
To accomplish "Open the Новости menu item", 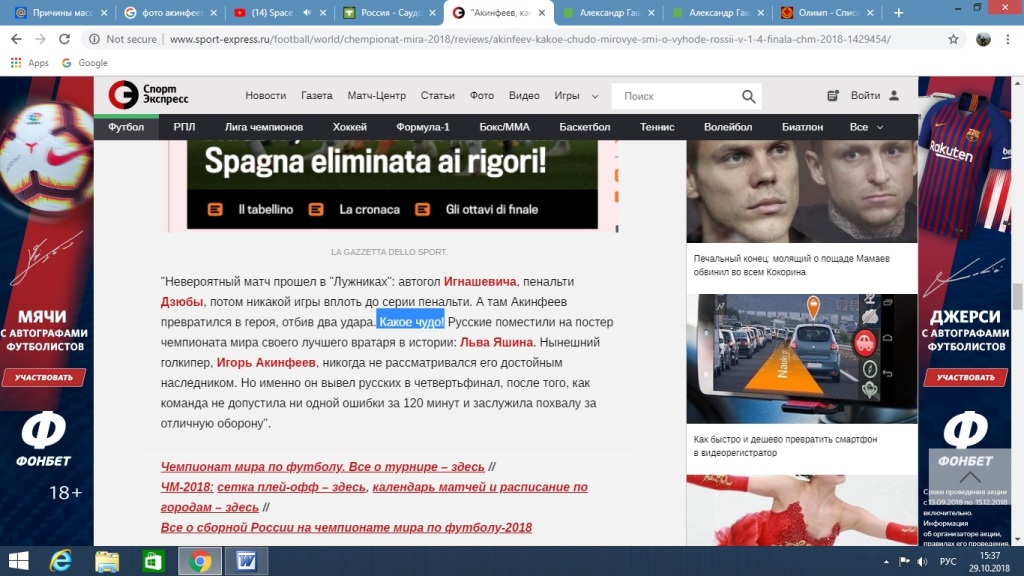I will point(266,95).
